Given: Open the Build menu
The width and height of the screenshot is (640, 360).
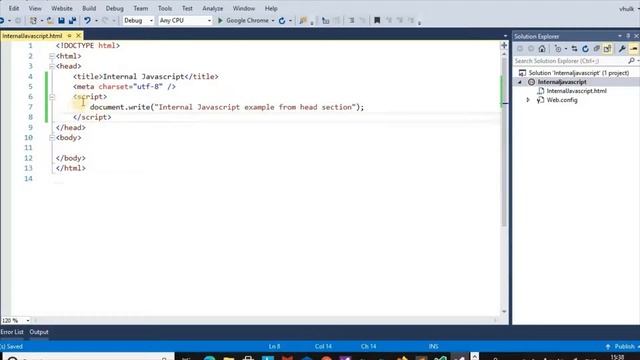Looking at the screenshot, I should point(89,8).
